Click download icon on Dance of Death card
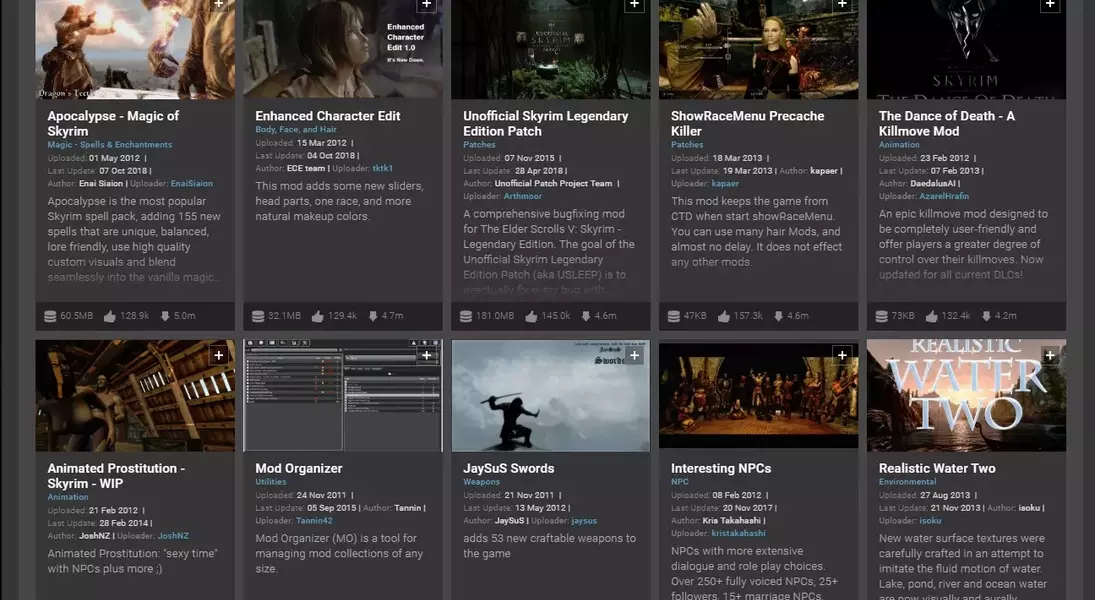Viewport: 1095px width, 600px height. click(x=986, y=316)
